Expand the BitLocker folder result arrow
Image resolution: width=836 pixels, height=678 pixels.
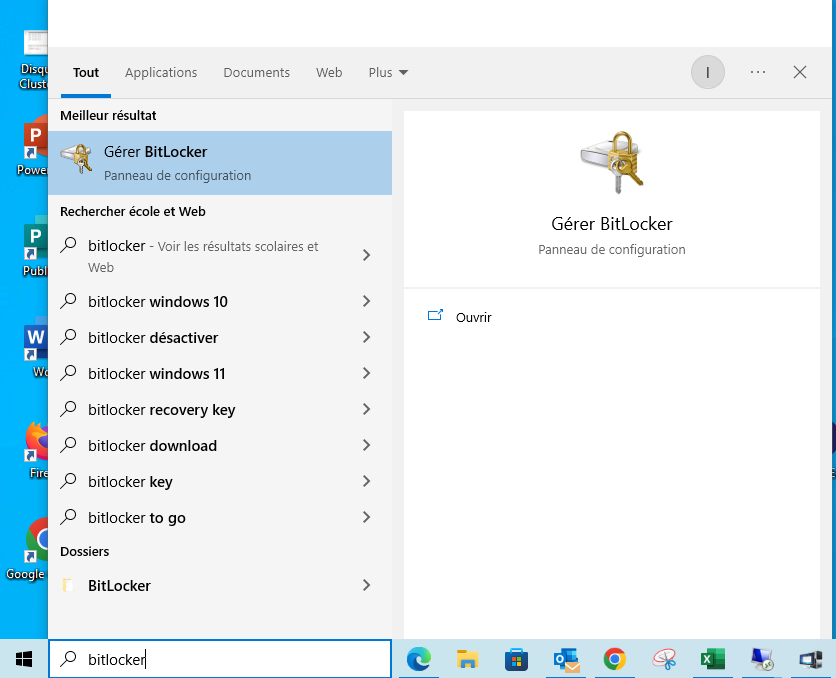tap(366, 586)
